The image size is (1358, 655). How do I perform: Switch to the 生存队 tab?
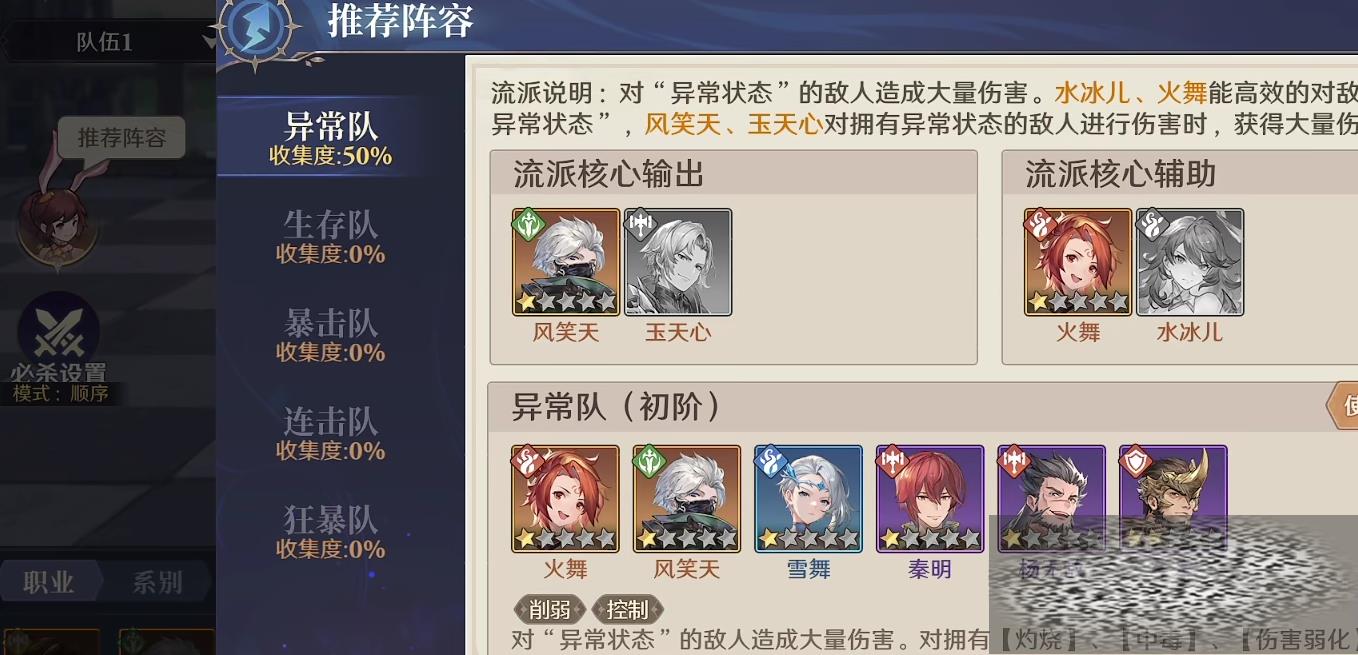(x=331, y=237)
